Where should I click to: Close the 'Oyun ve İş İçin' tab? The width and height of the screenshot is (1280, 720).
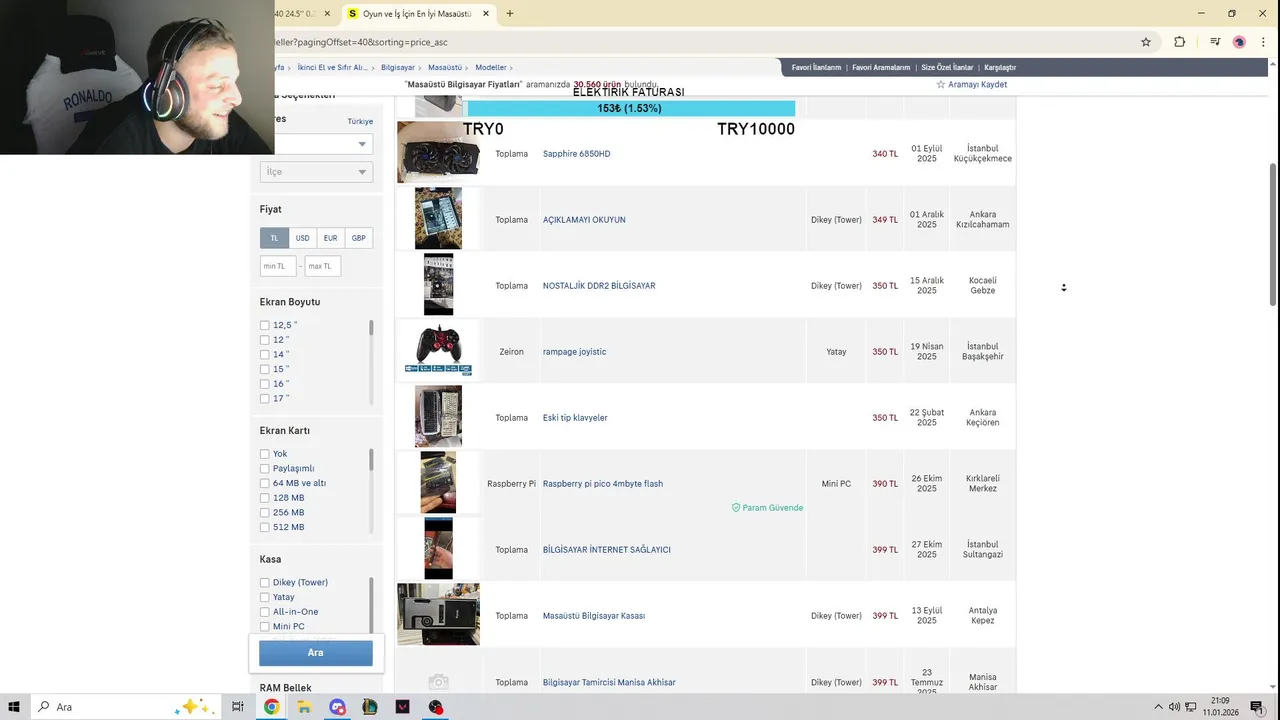[x=486, y=14]
